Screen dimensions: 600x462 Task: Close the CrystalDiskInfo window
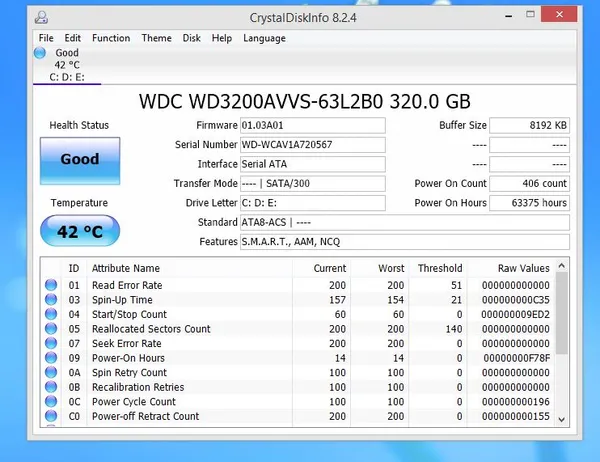[559, 14]
